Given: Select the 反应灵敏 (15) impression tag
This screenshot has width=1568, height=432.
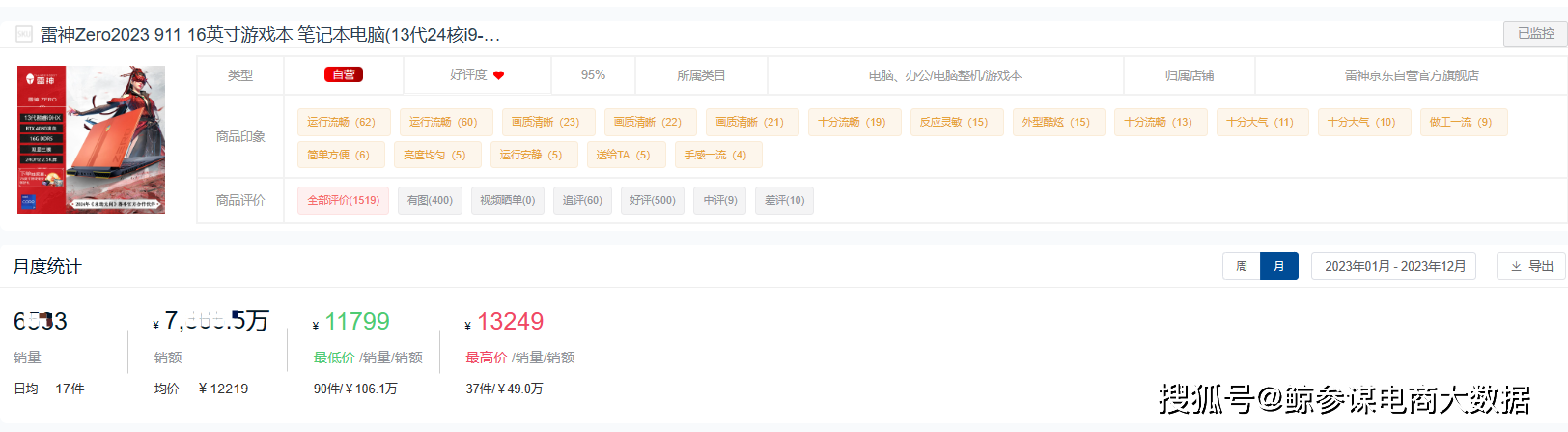Looking at the screenshot, I should pos(956,122).
